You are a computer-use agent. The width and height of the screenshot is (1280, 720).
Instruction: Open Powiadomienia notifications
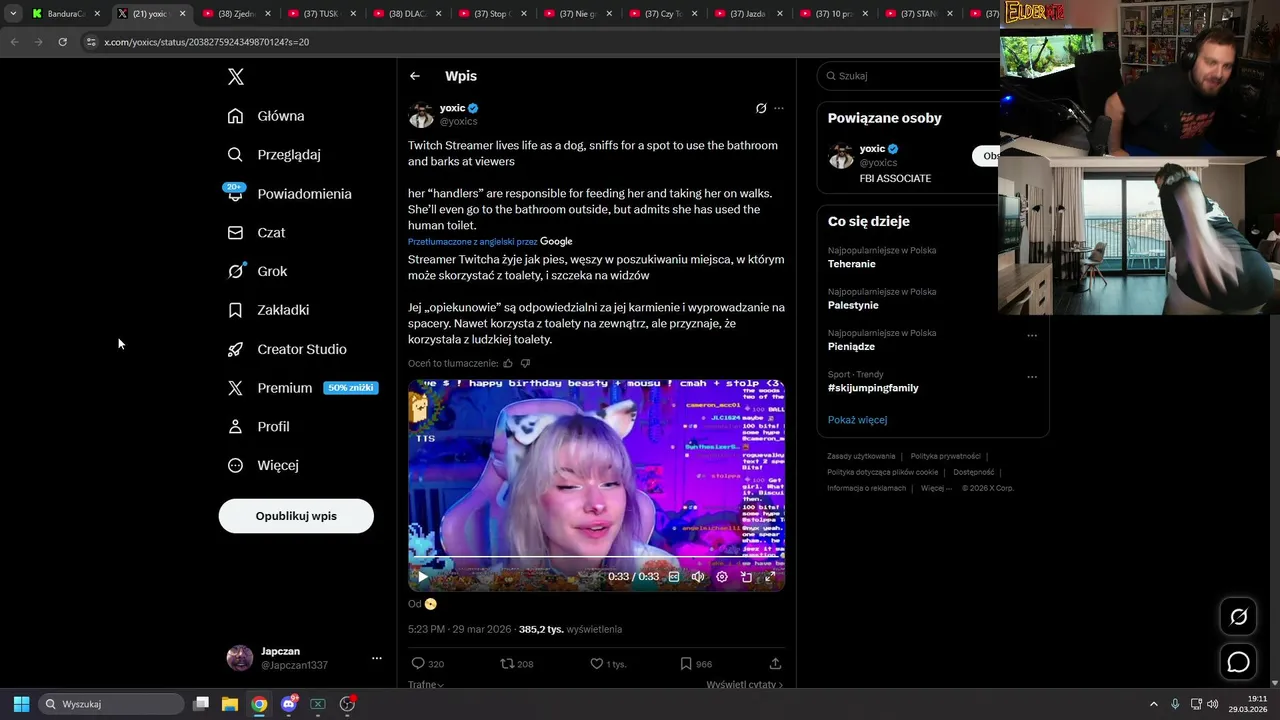pos(289,194)
